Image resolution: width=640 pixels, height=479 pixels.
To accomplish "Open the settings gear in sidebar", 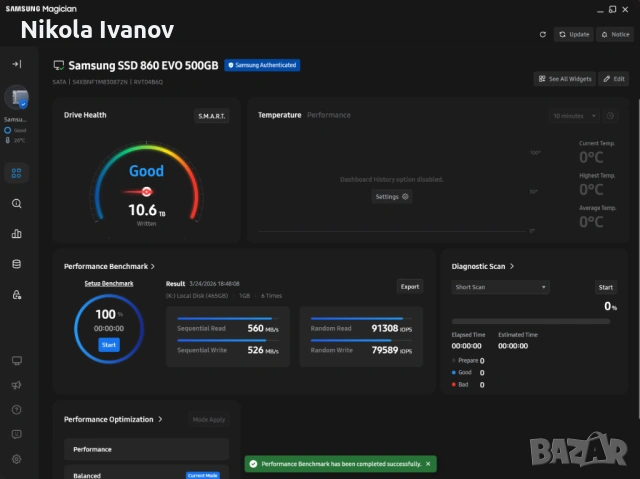I will click(x=16, y=459).
